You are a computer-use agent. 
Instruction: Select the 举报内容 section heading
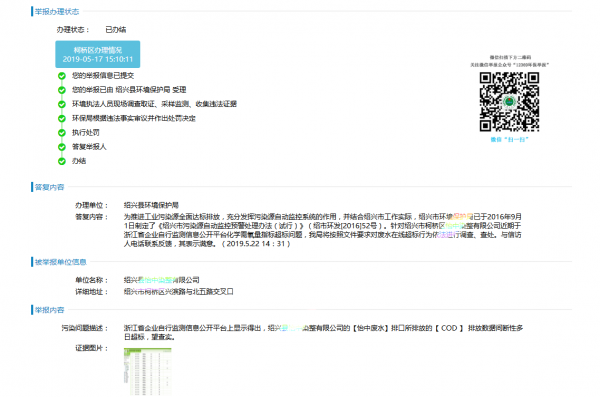tap(49, 310)
